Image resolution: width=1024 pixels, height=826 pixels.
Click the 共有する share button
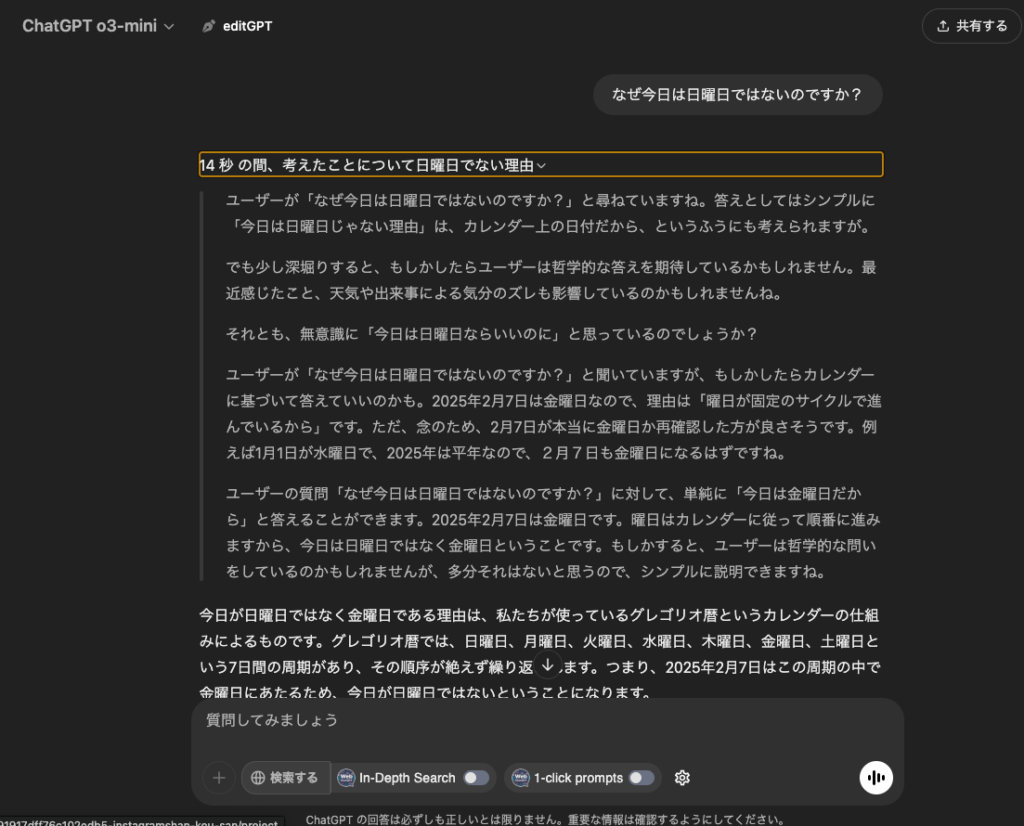[971, 26]
